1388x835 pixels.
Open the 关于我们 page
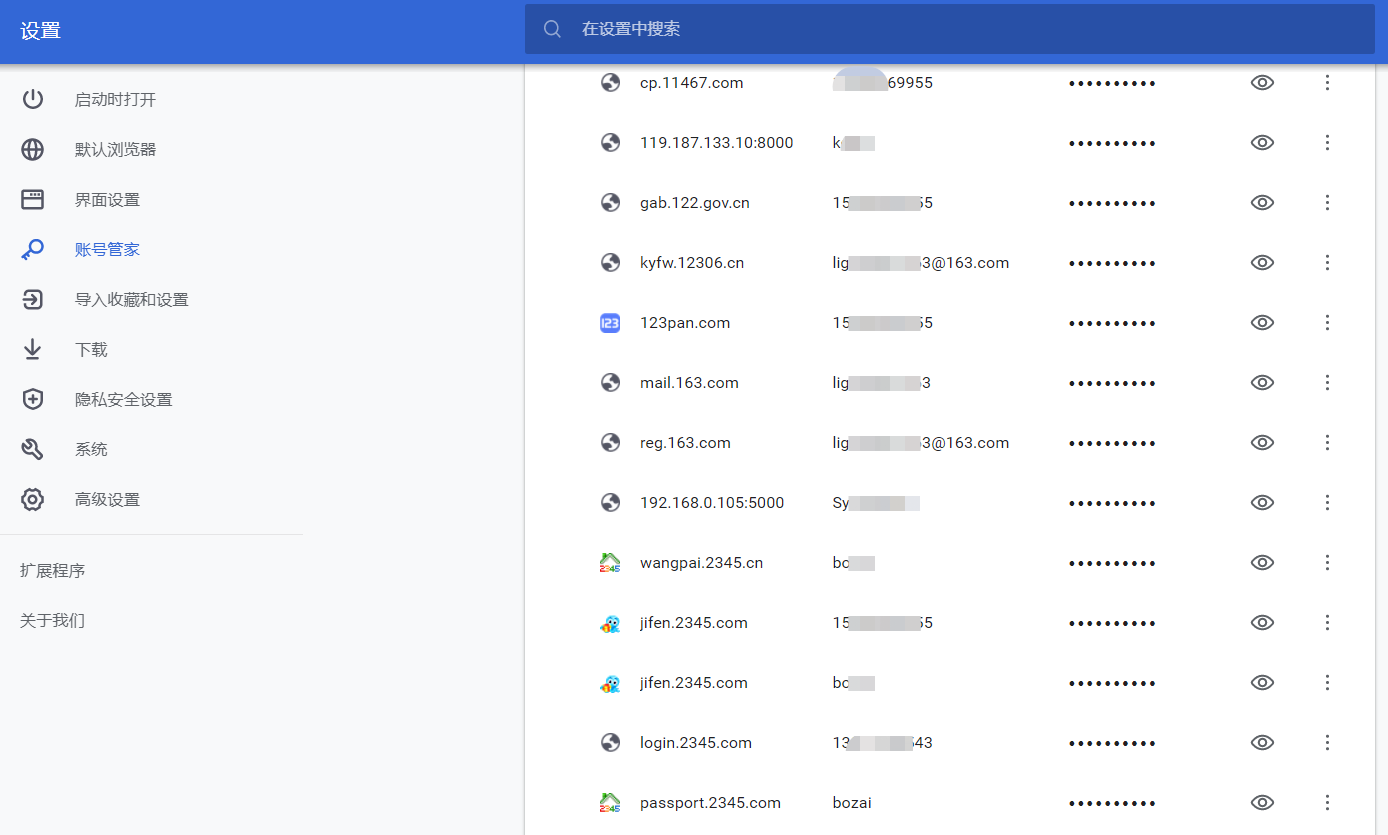tap(52, 621)
